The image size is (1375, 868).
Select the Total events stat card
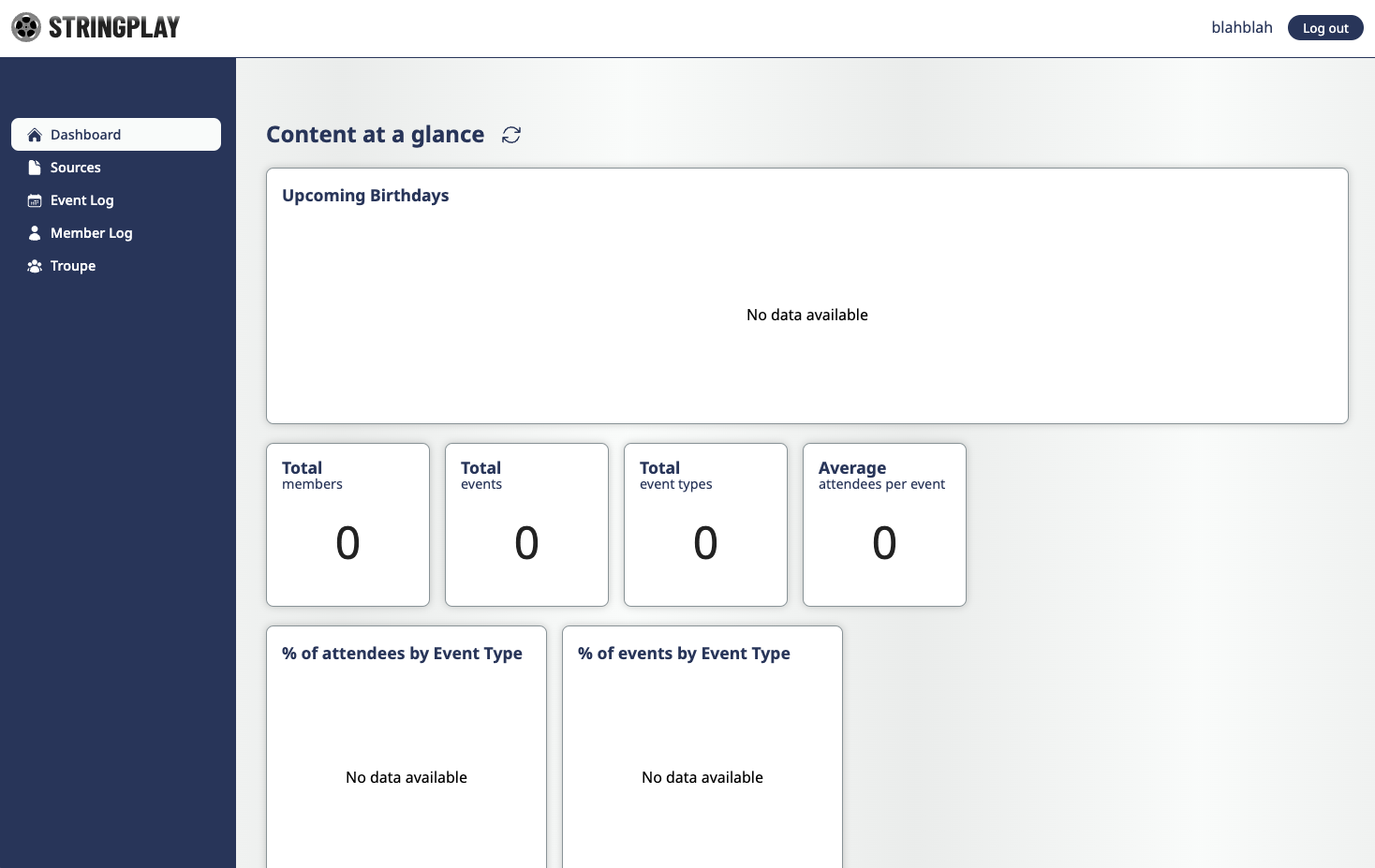point(526,524)
